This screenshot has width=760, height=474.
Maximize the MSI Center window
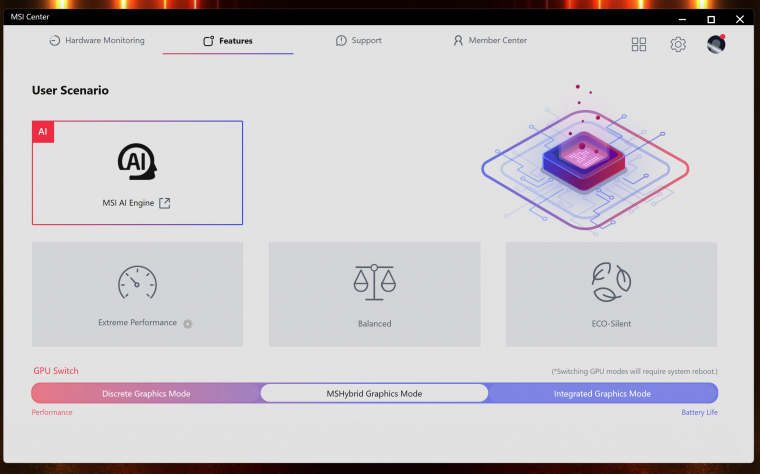tap(711, 19)
